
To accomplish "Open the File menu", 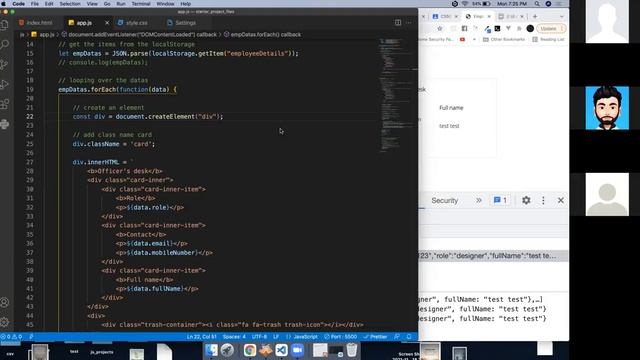I will tap(35, 4).
